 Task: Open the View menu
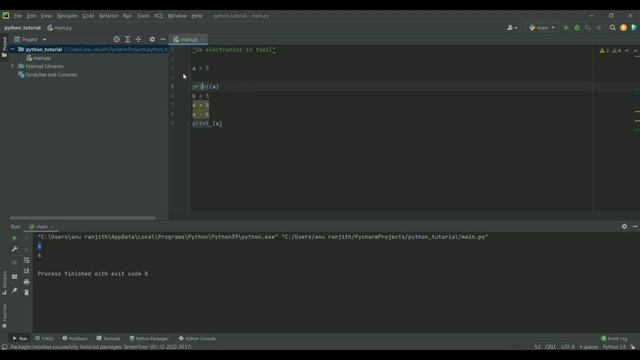click(46, 16)
